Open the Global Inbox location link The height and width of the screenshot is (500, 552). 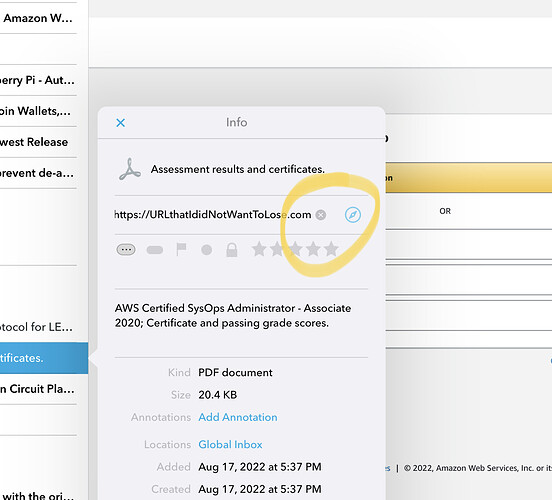pyautogui.click(x=230, y=444)
